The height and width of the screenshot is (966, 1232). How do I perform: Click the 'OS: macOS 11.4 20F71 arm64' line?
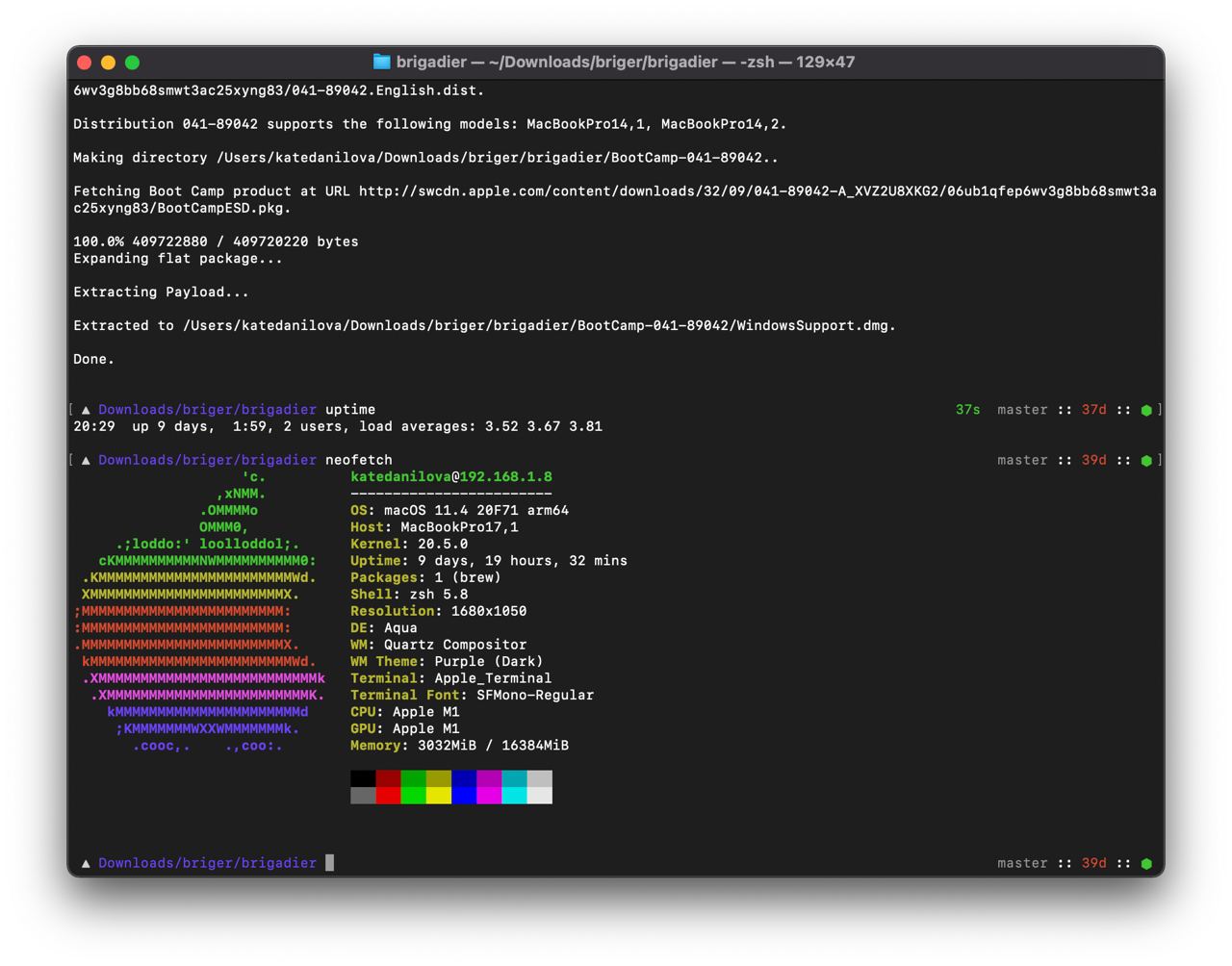[459, 511]
